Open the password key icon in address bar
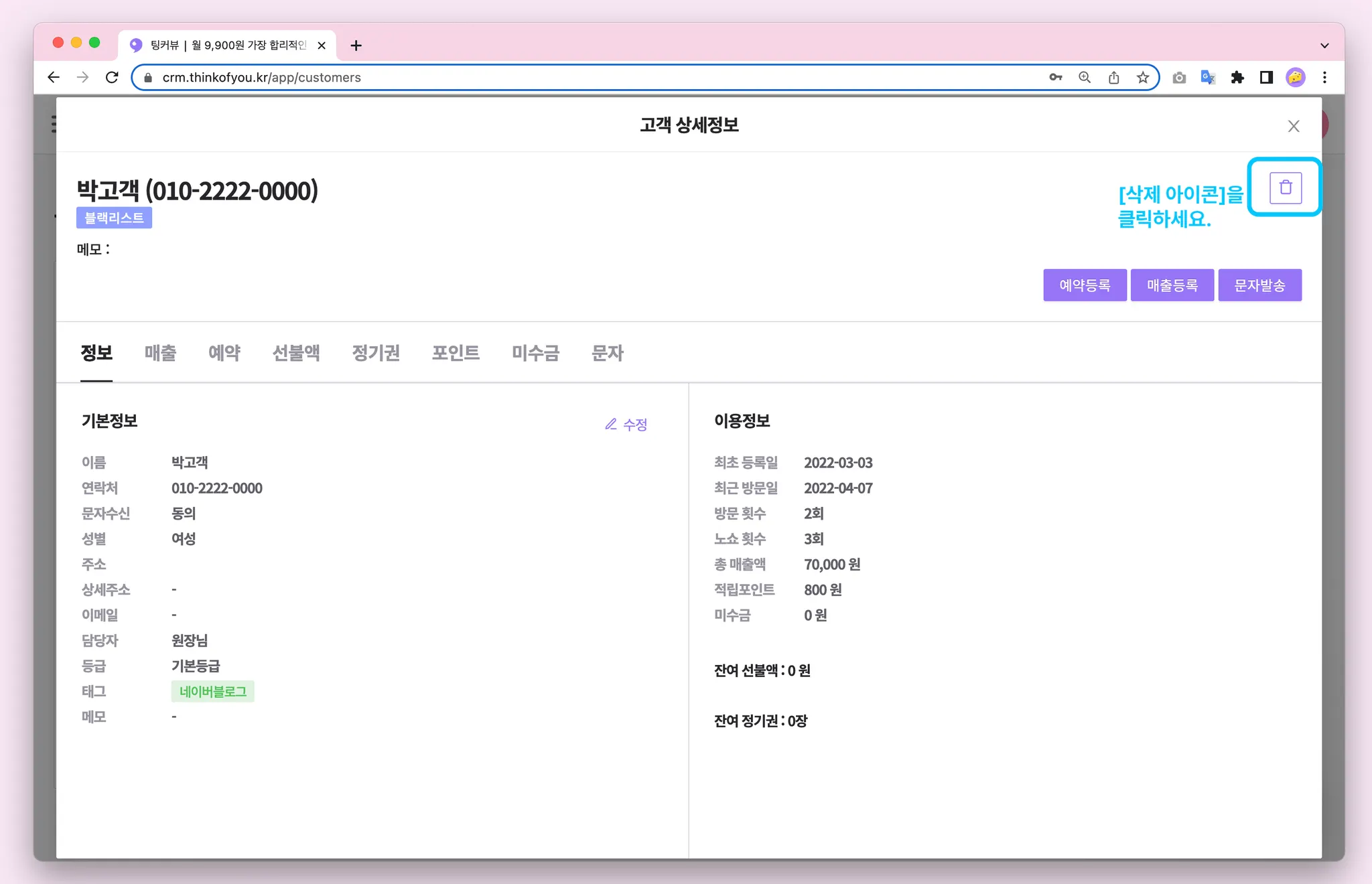 coord(1055,78)
